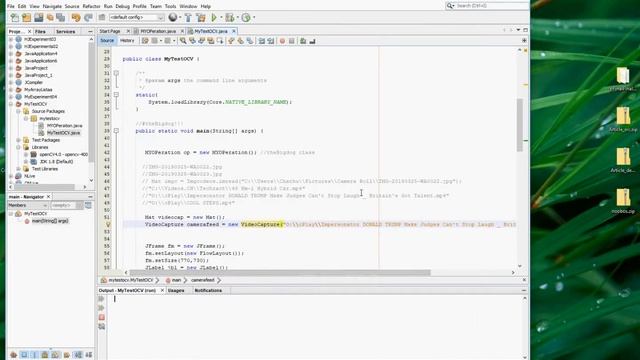Toggle the last Navigator filter button at bottom

[x=89, y=355]
